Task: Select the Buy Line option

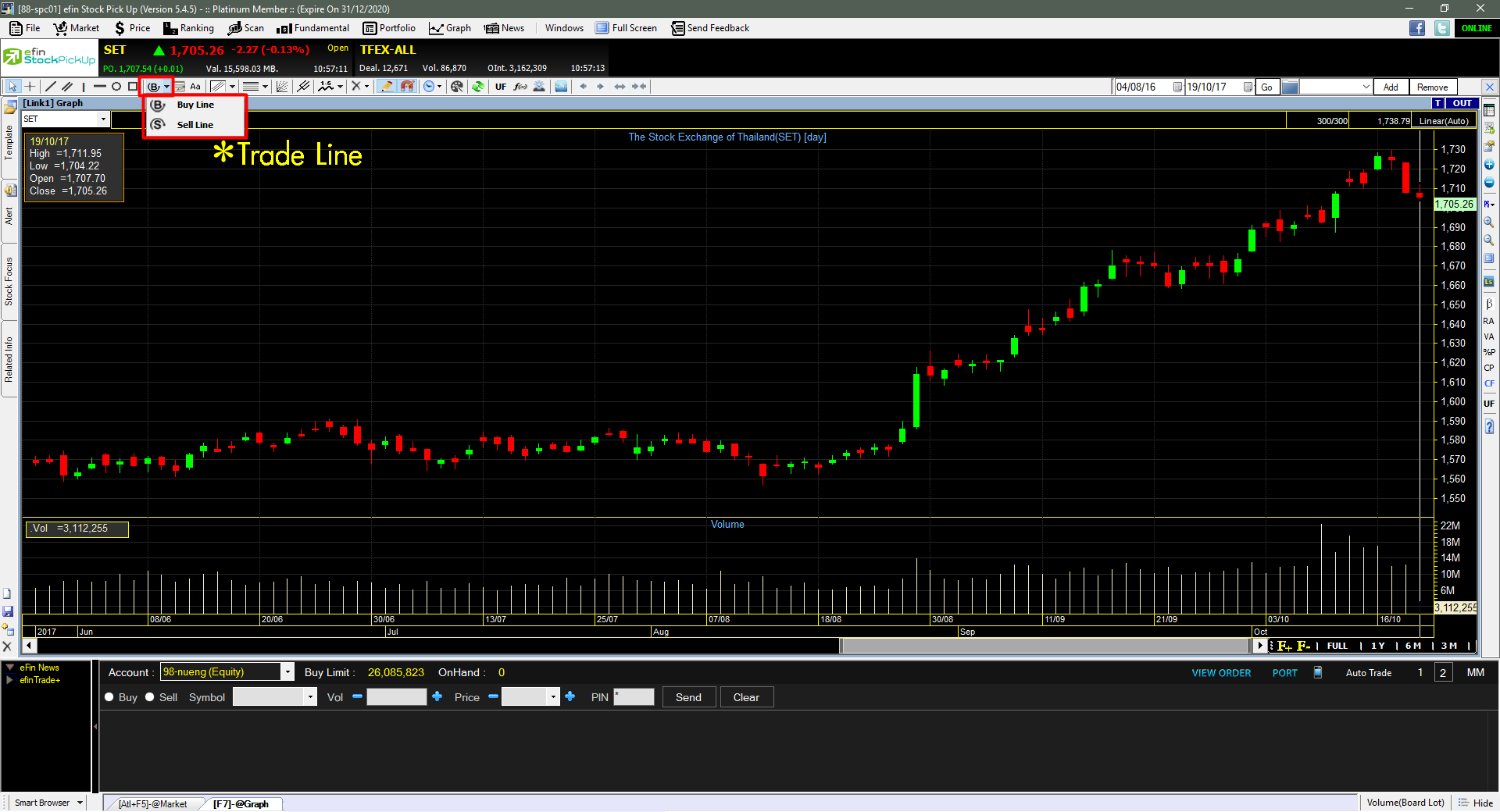Action: click(195, 105)
